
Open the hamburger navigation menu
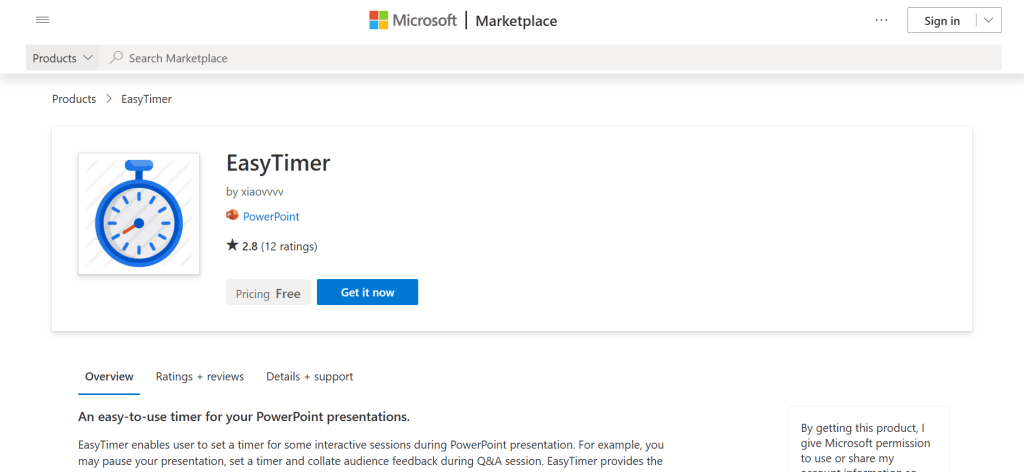(x=42, y=20)
